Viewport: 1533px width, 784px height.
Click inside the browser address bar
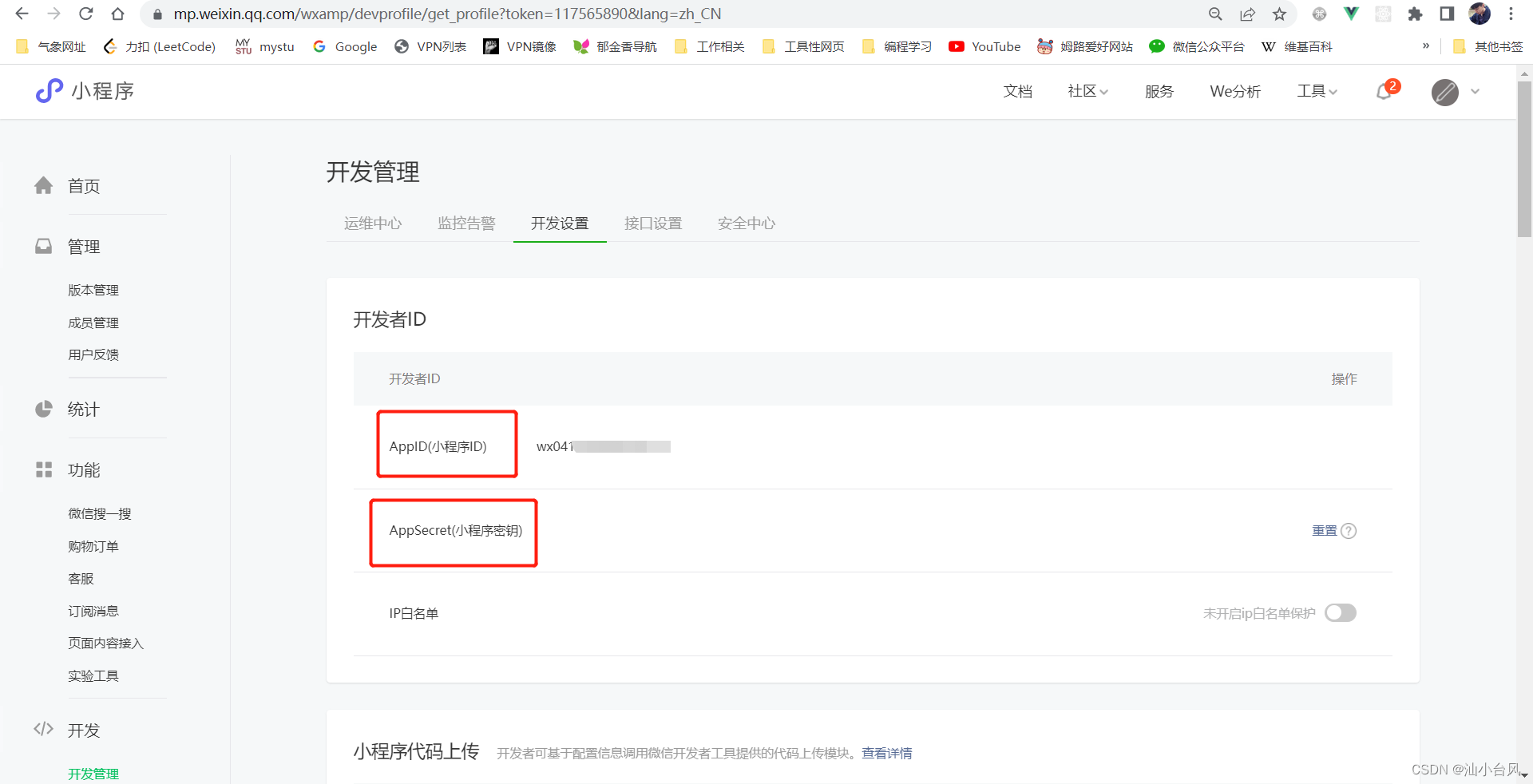[x=479, y=14]
